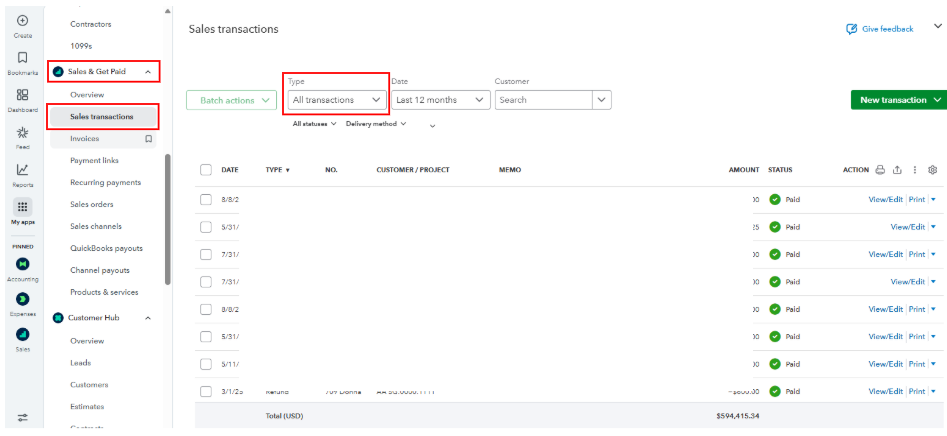Image resolution: width=947 pixels, height=436 pixels.
Task: Open three-dot more options in table header
Action: [x=915, y=170]
